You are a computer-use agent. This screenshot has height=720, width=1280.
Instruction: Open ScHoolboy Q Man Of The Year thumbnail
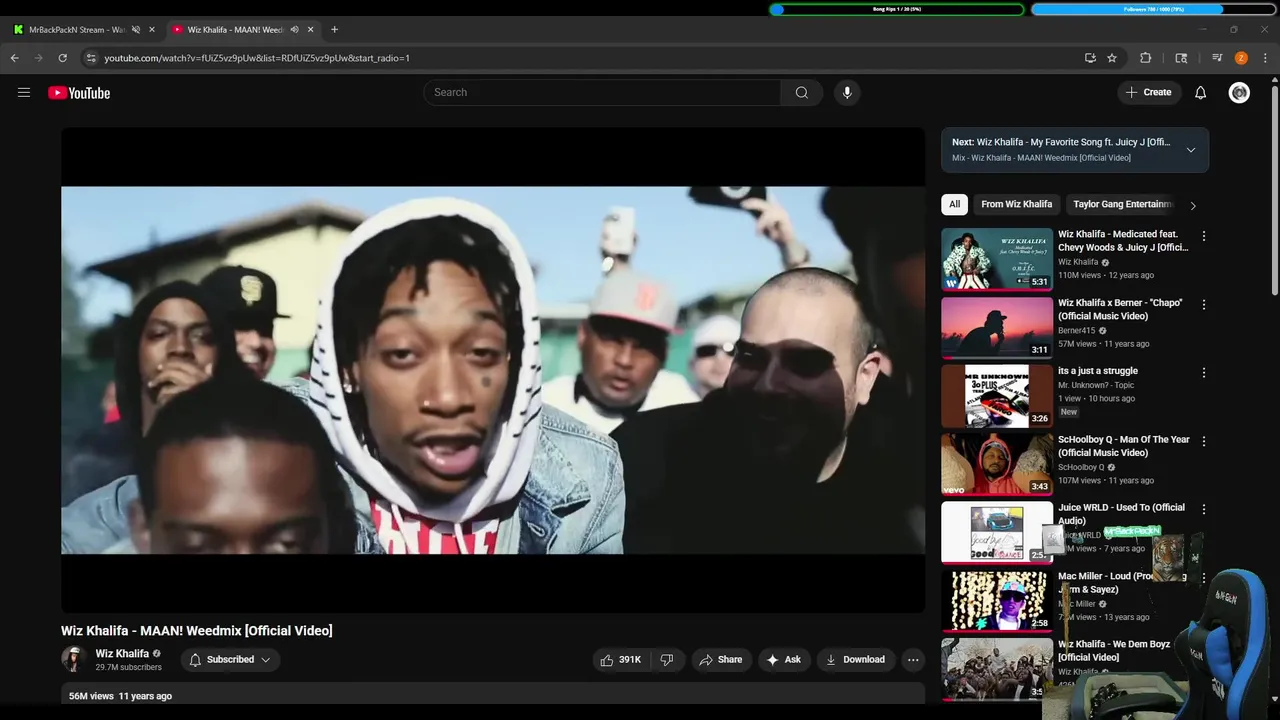point(997,464)
